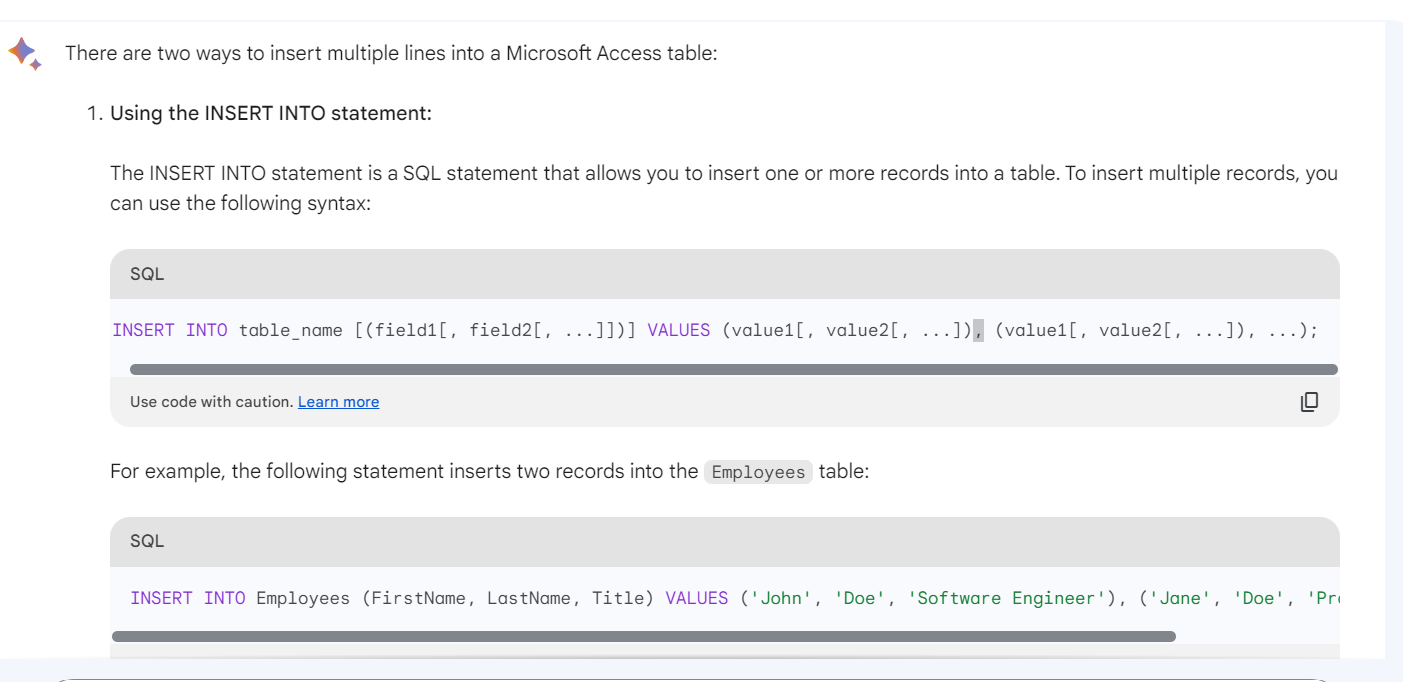Screen dimensions: 1403x682
Task: Click the horizontal scrollbar under the Employees example code
Action: (x=644, y=636)
